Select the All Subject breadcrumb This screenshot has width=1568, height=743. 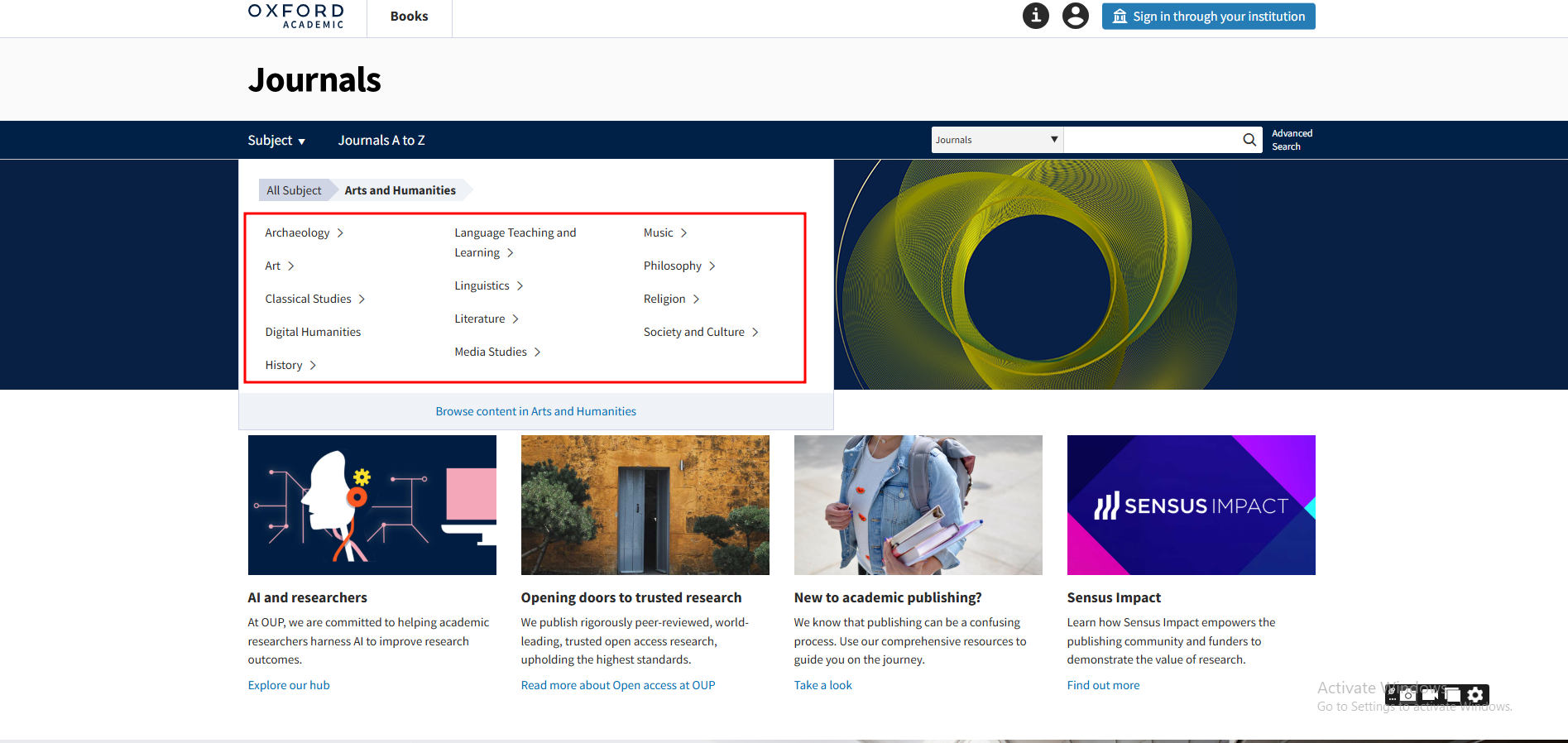[x=294, y=190]
